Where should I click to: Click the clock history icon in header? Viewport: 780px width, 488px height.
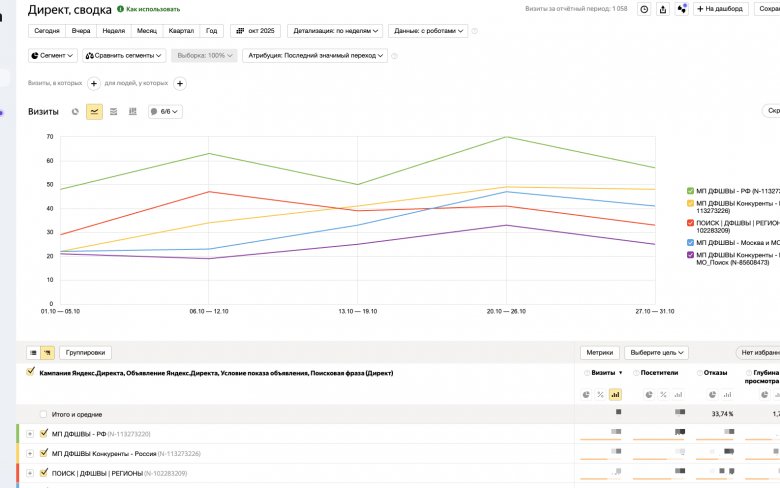coord(644,9)
